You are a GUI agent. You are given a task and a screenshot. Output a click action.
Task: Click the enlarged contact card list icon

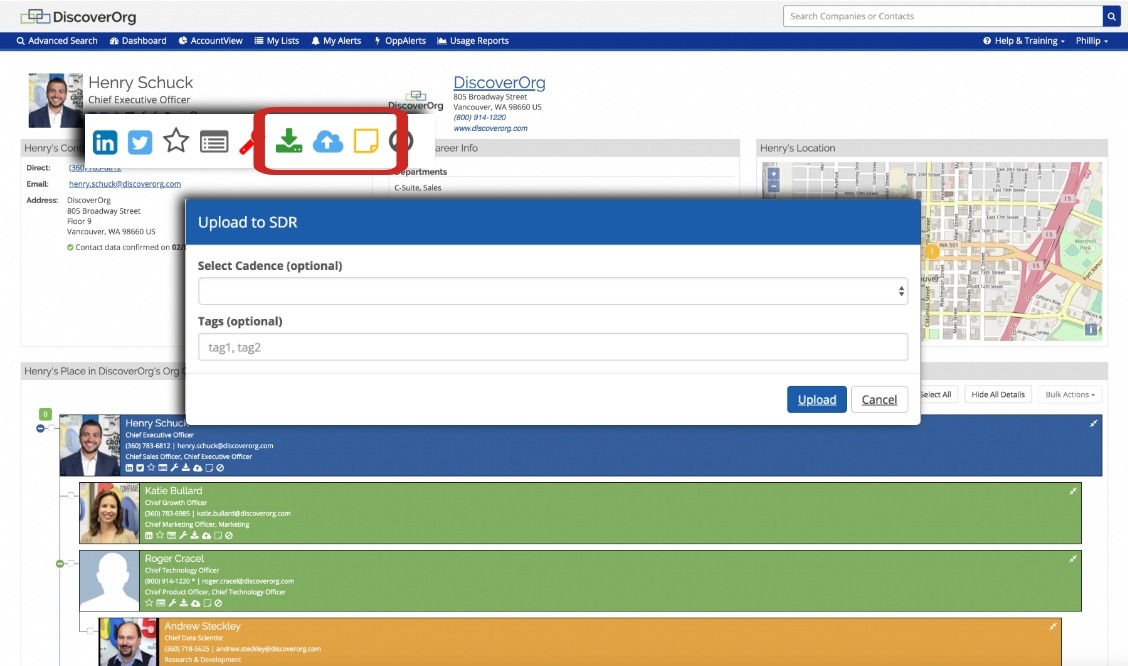click(x=214, y=142)
